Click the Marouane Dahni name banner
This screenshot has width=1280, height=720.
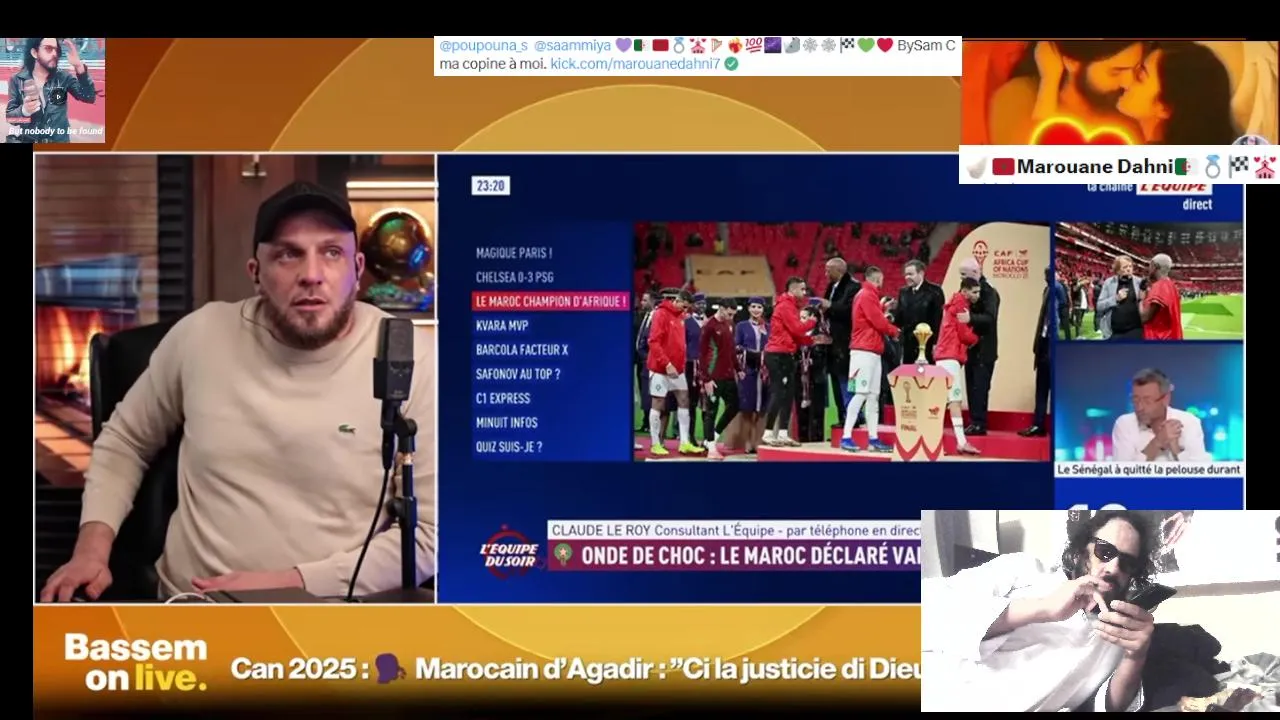coord(1119,166)
